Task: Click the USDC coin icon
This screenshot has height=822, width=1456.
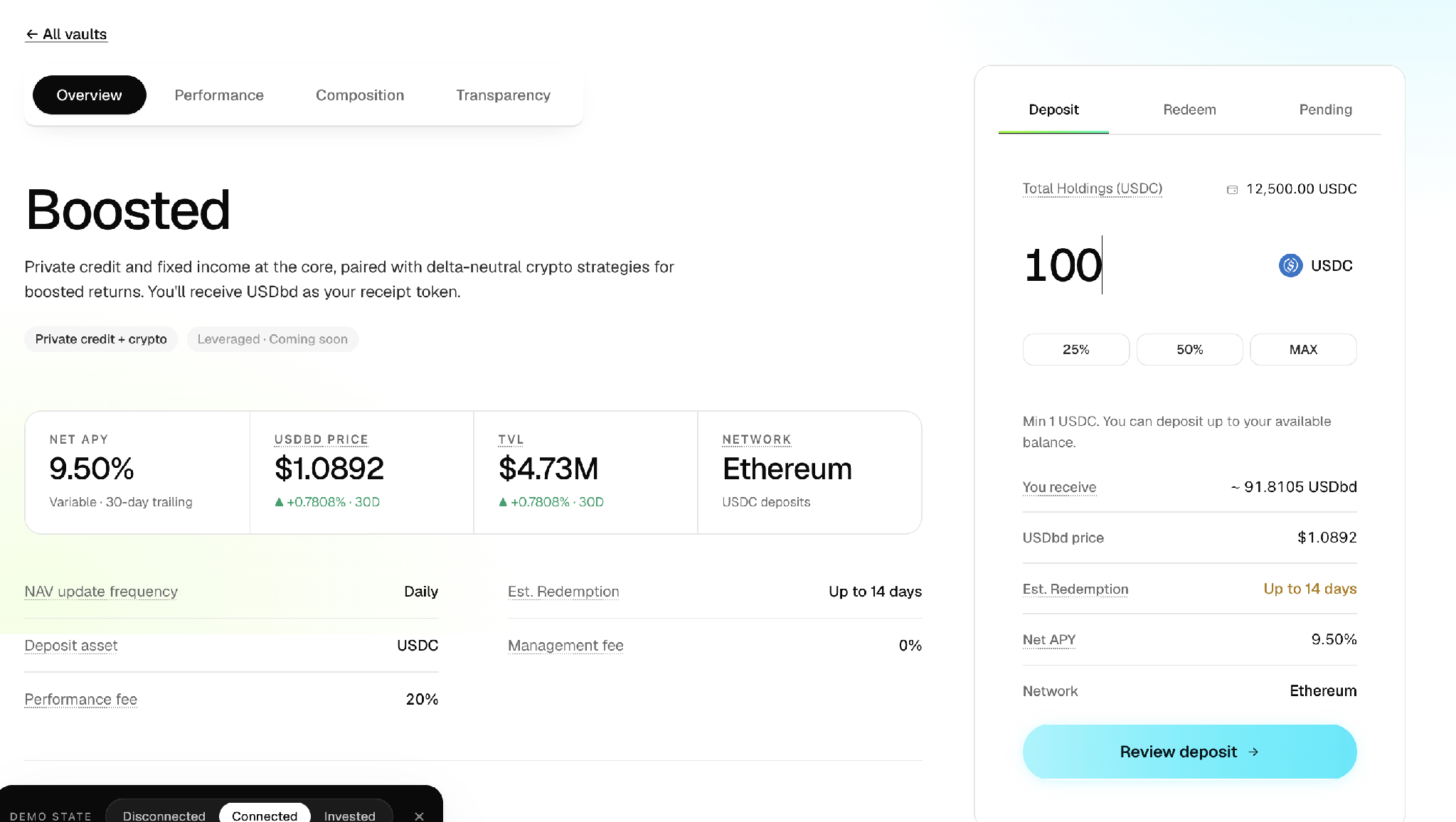Action: pyautogui.click(x=1290, y=265)
